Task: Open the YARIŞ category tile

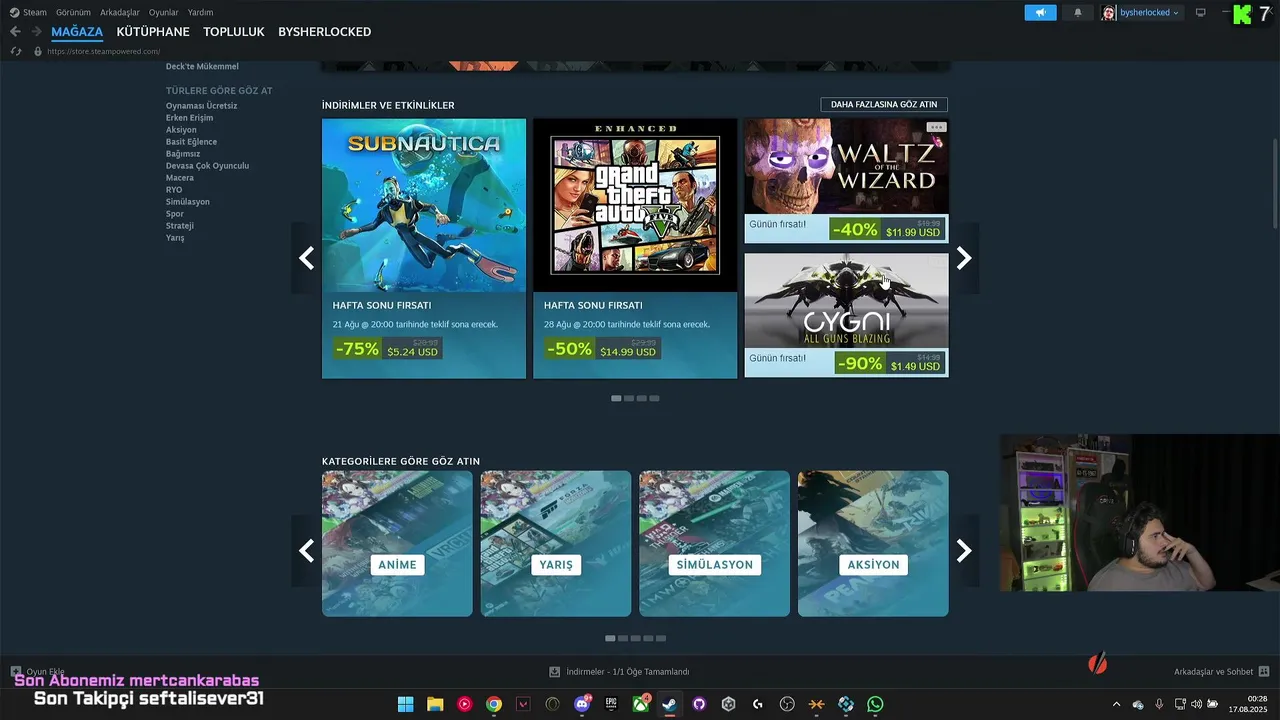Action: (x=556, y=543)
